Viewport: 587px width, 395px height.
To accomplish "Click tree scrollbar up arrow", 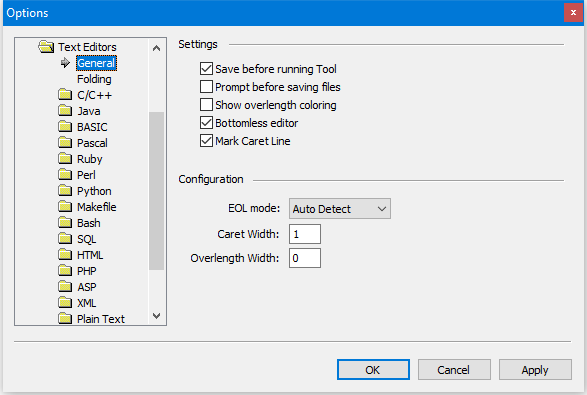I will pos(156,48).
